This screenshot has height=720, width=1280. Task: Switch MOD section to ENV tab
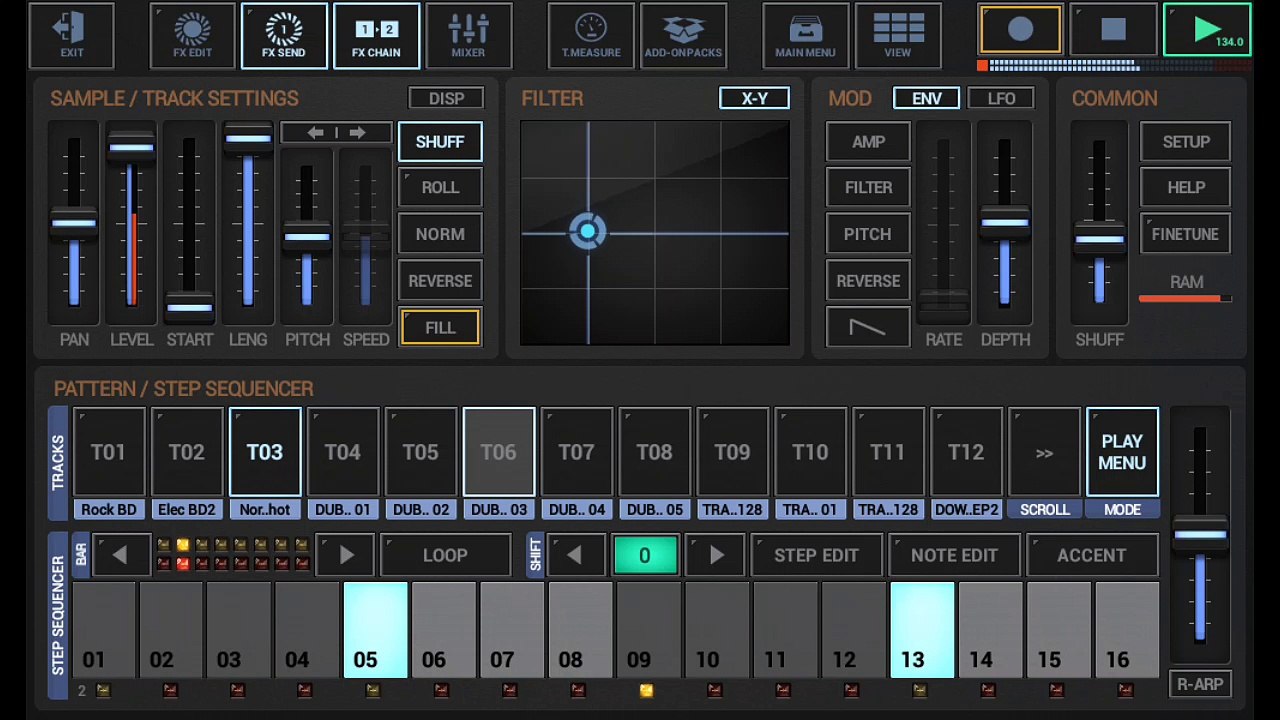tap(926, 98)
